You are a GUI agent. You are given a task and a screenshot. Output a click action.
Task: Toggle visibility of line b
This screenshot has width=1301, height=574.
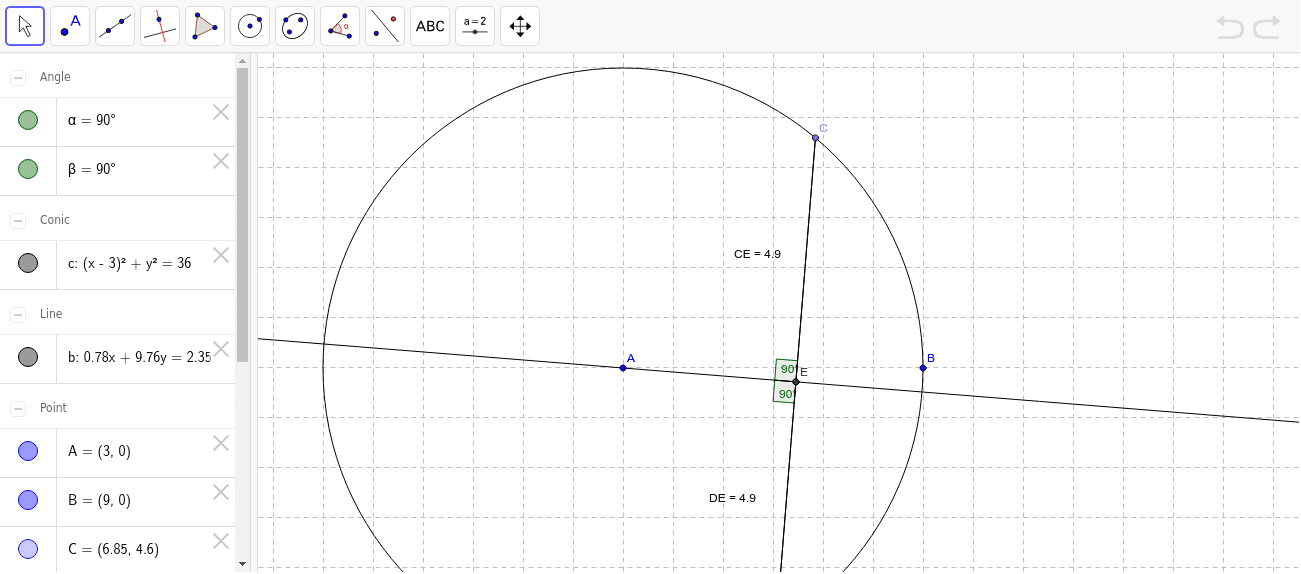coord(28,357)
